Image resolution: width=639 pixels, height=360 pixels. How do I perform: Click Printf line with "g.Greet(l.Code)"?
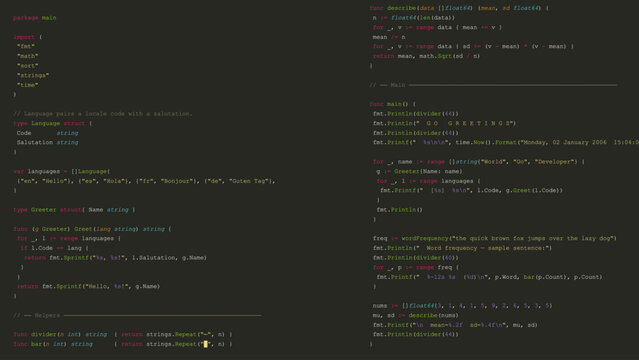point(471,190)
